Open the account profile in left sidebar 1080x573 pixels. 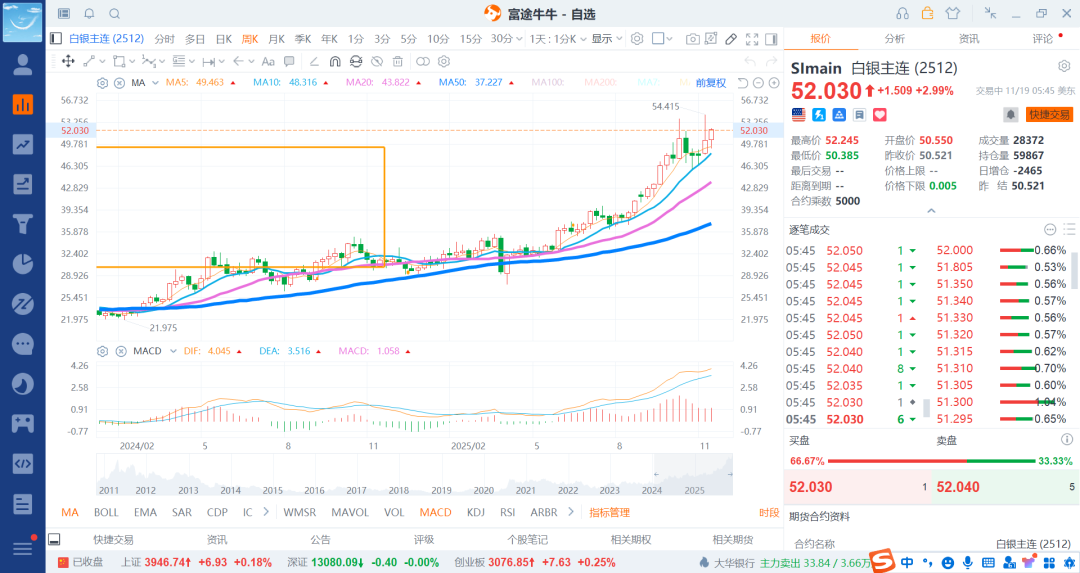[x=23, y=65]
